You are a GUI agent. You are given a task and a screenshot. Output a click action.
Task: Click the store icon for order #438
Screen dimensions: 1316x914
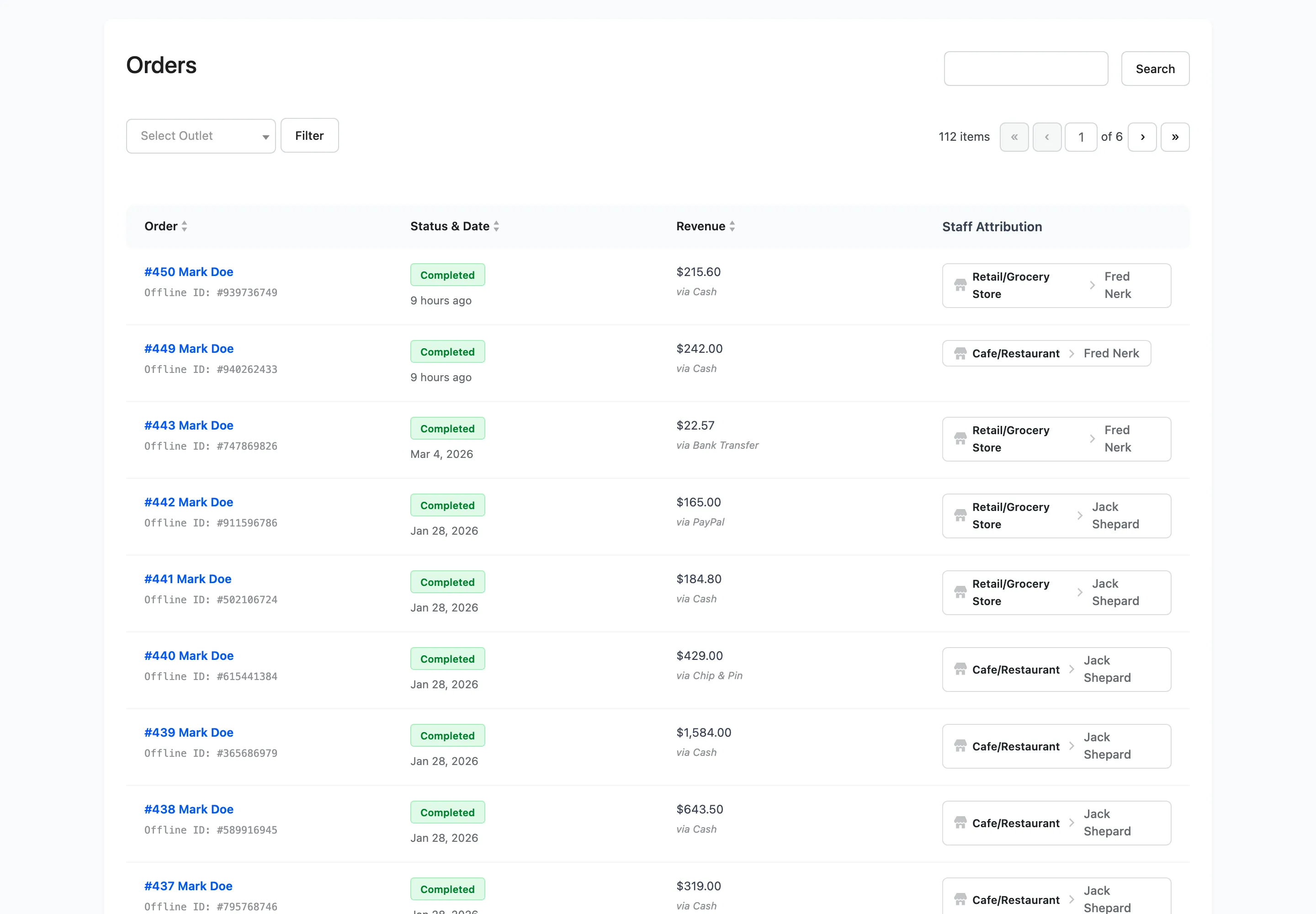pos(960,822)
